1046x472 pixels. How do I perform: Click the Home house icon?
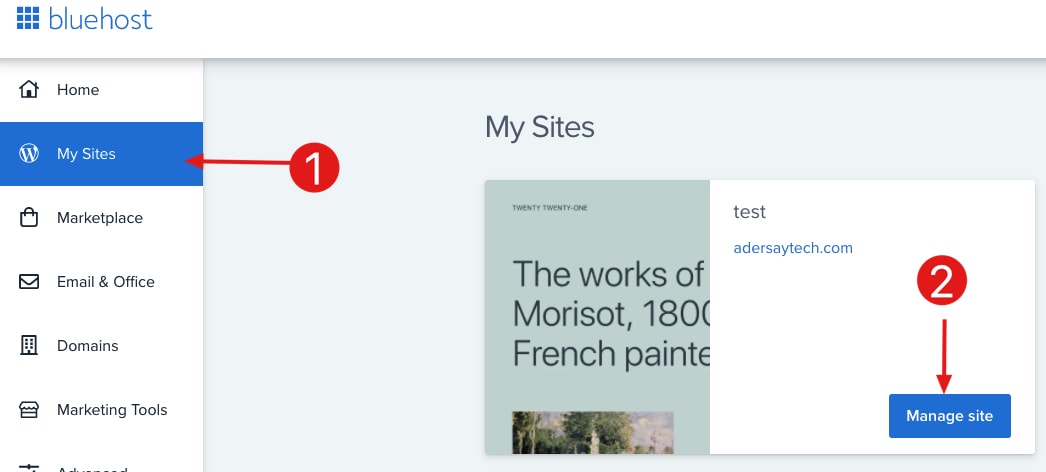click(x=29, y=90)
